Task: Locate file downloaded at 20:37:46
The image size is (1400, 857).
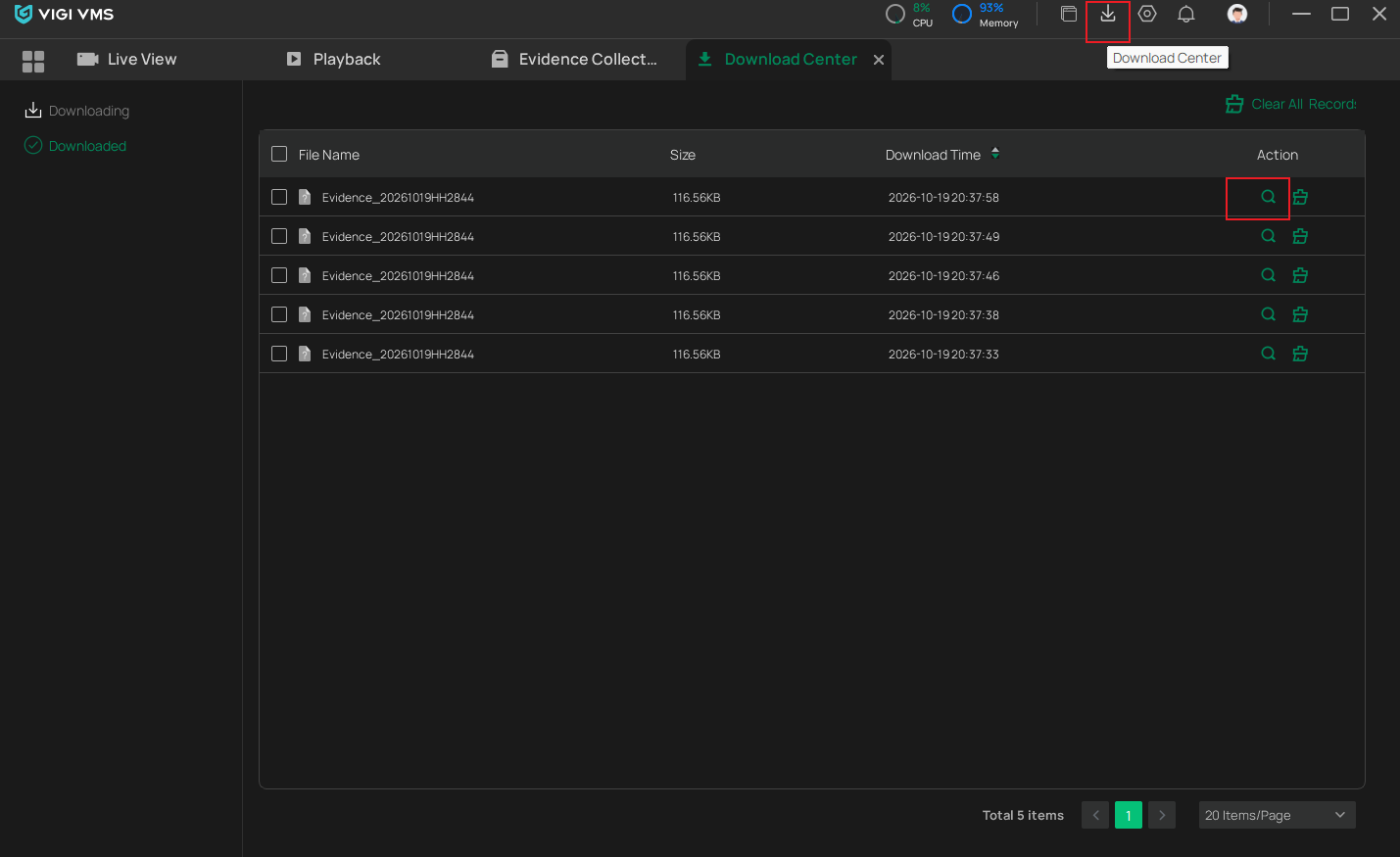Action: tap(1268, 275)
